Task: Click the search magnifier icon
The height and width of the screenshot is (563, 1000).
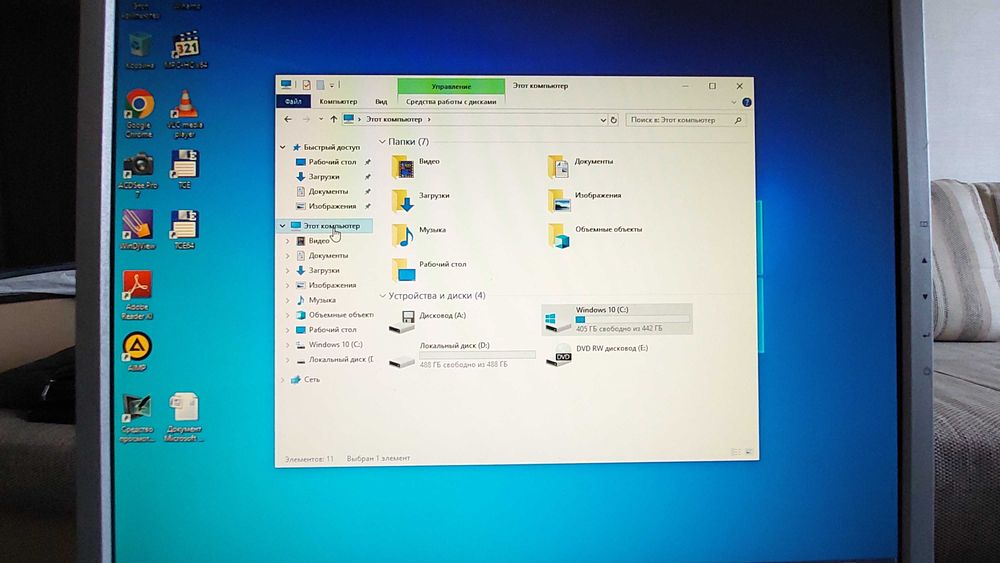Action: [738, 120]
